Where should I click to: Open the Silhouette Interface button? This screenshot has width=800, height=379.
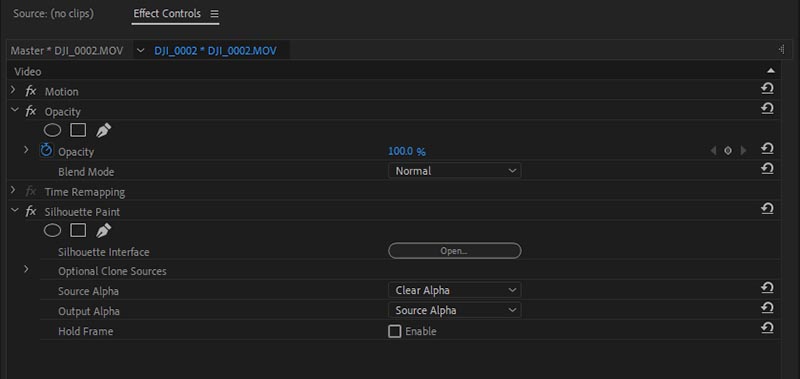point(455,251)
